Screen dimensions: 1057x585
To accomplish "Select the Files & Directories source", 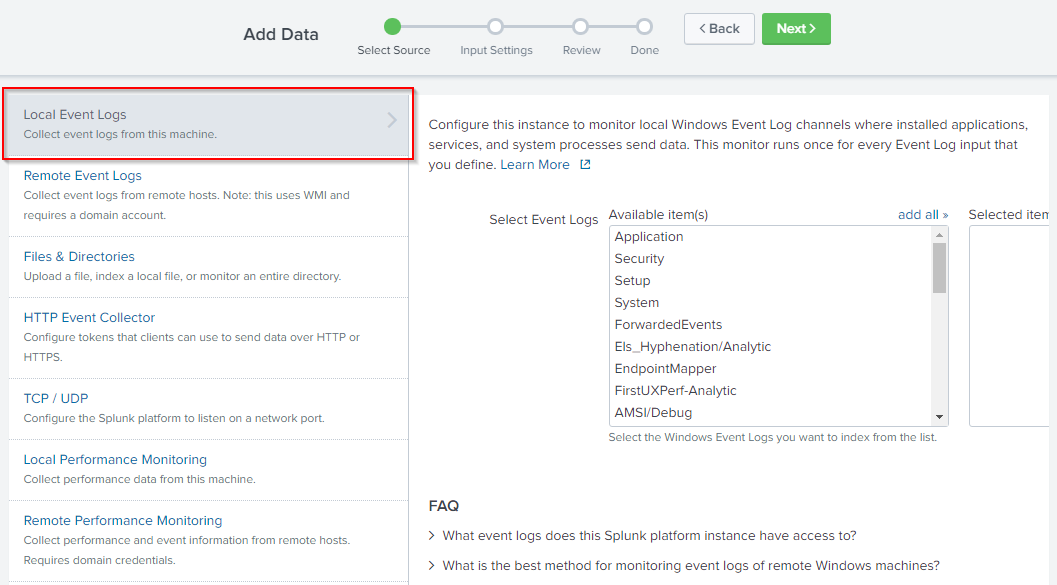I will tap(79, 257).
